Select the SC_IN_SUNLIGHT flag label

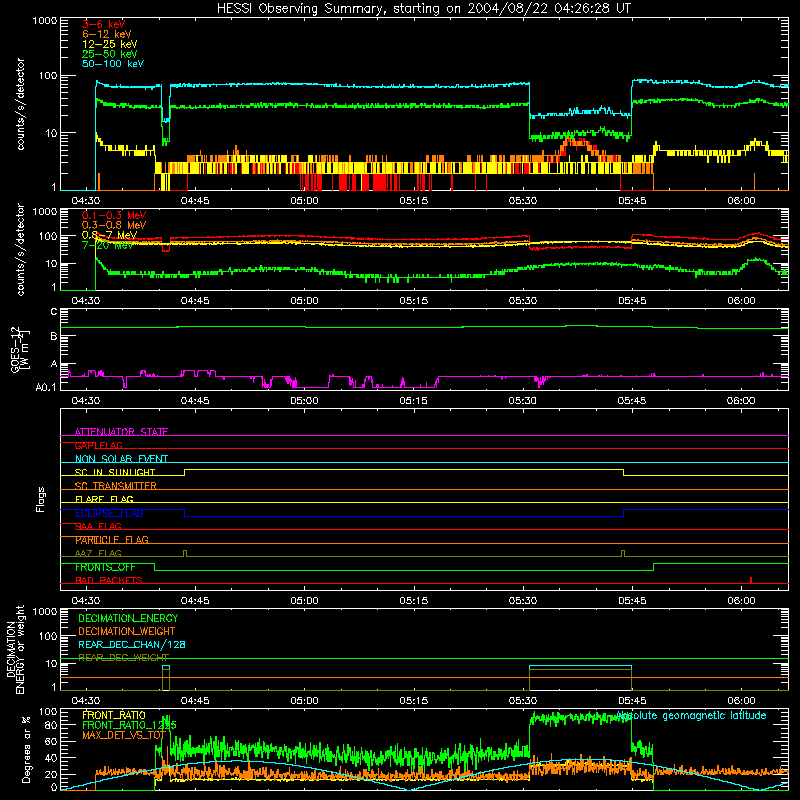click(115, 472)
